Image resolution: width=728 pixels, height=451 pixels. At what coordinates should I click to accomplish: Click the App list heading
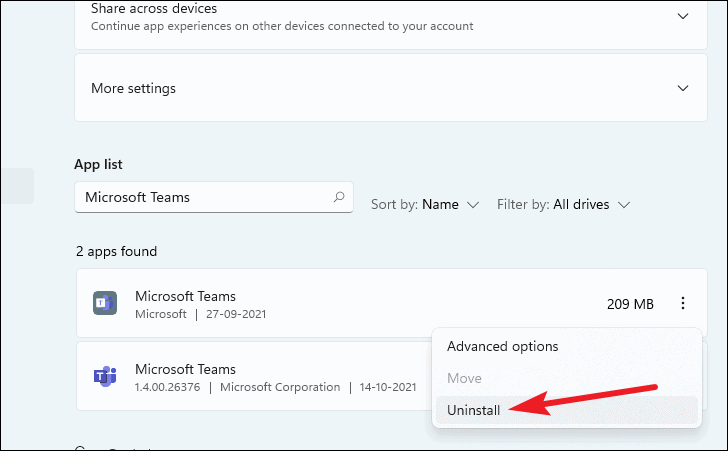click(x=98, y=164)
